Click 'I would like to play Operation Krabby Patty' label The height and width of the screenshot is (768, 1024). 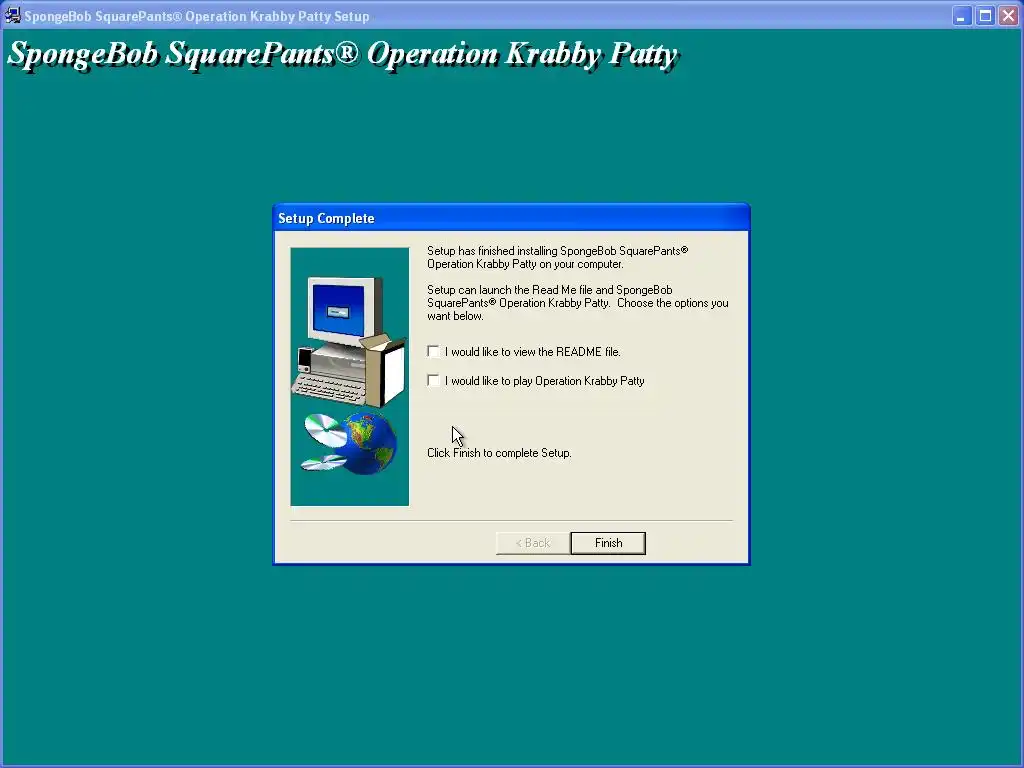tap(545, 381)
